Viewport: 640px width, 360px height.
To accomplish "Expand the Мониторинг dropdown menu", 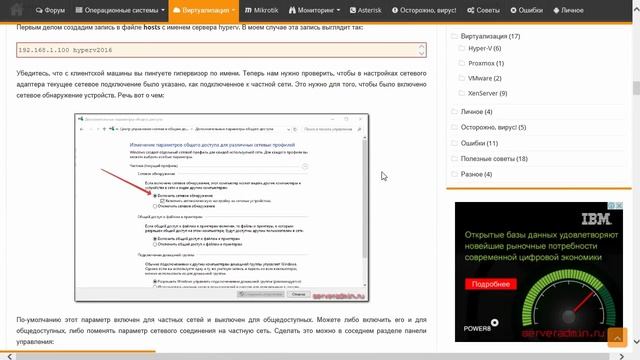I will click(x=314, y=10).
